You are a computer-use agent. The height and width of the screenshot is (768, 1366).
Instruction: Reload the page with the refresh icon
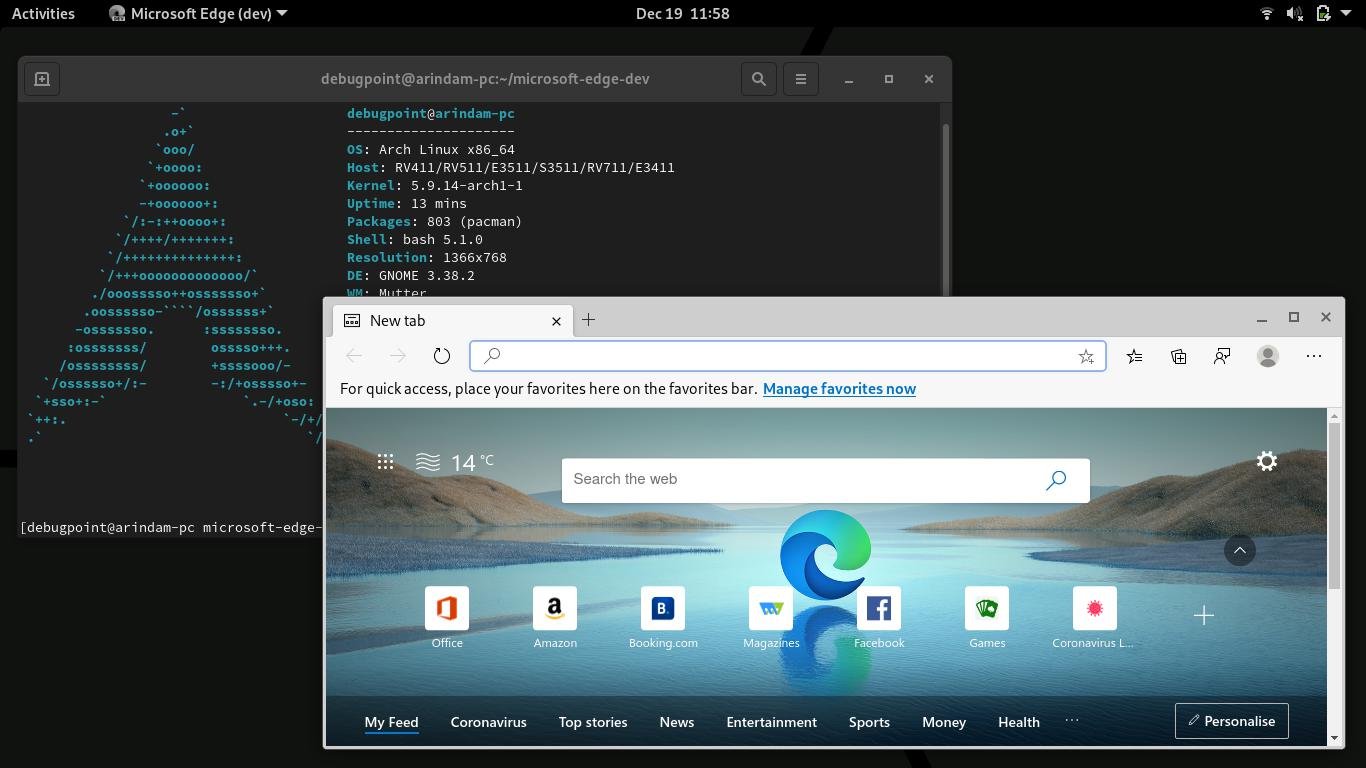(441, 355)
